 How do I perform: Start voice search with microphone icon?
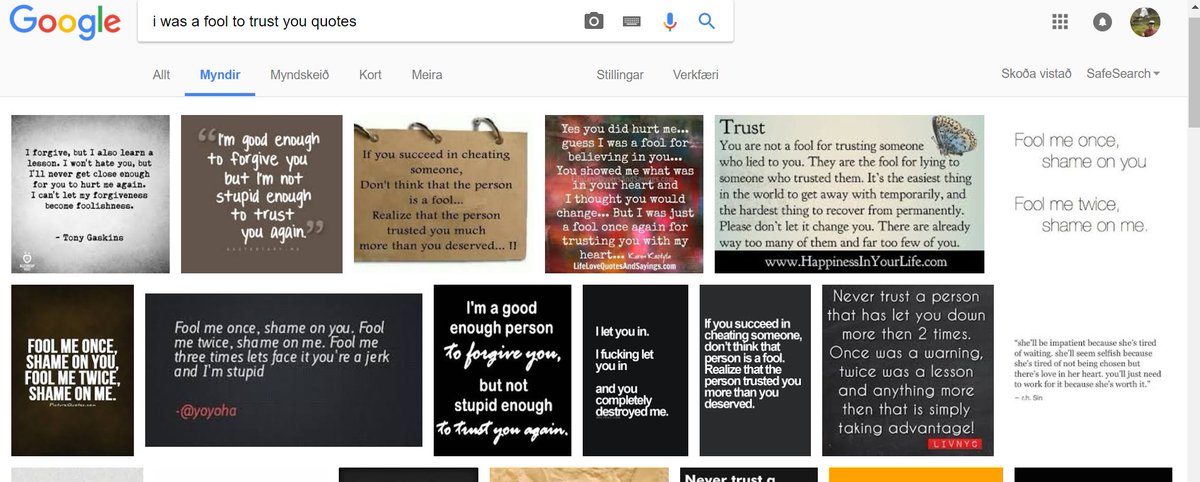tap(670, 21)
